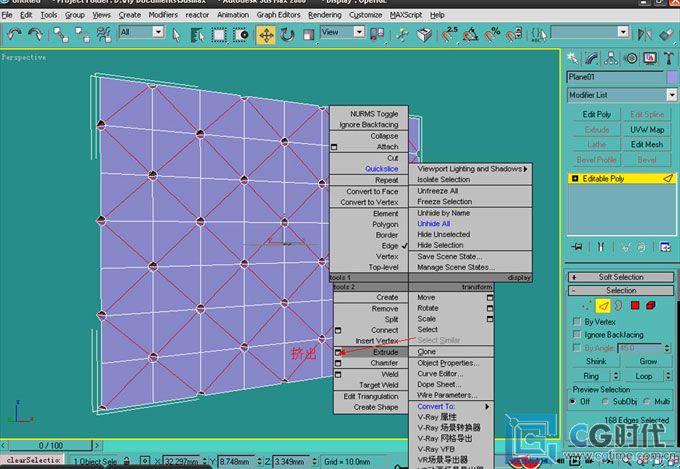
Task: Open the Rendering menu in menu bar
Action: 324,15
